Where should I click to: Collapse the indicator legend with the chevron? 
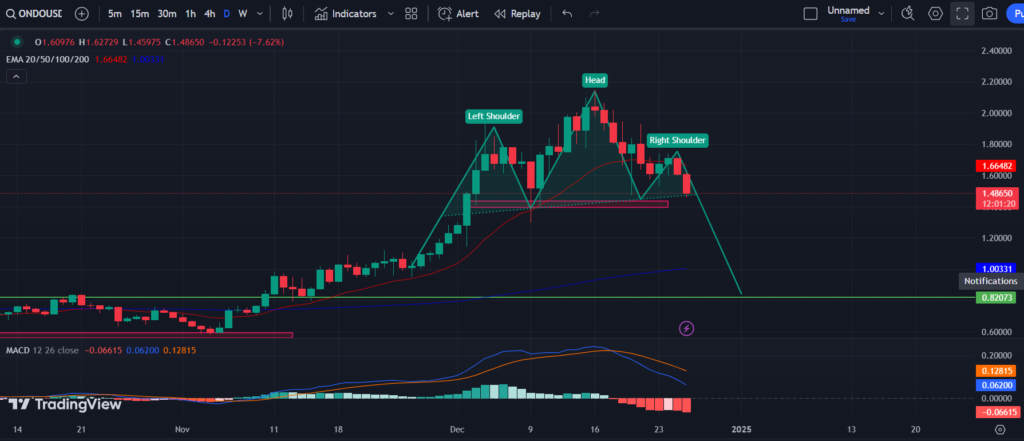click(x=17, y=77)
